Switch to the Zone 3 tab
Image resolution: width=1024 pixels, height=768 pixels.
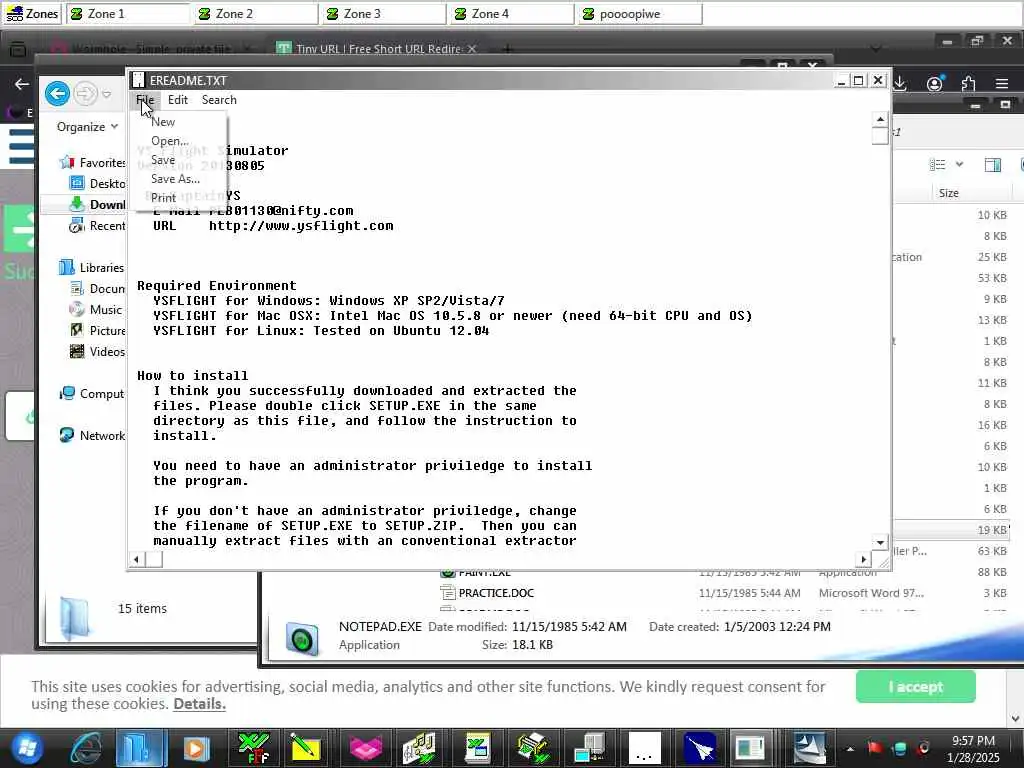pyautogui.click(x=384, y=14)
